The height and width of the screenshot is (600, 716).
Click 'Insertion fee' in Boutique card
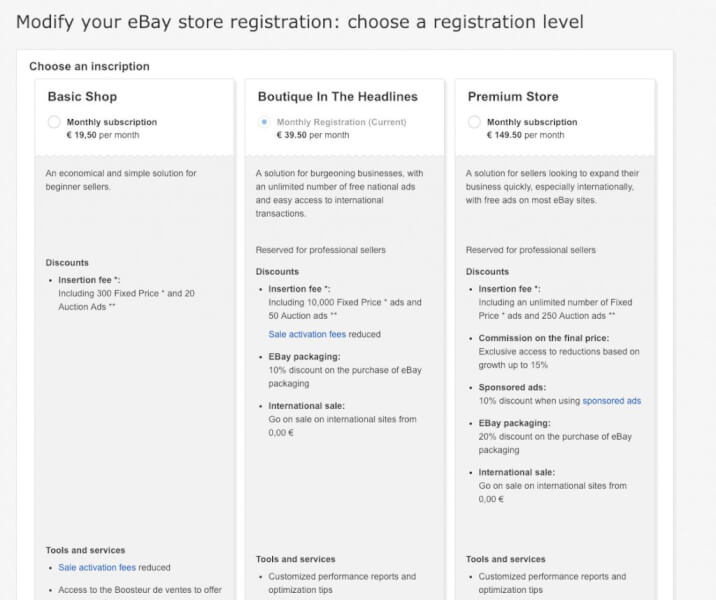click(299, 289)
